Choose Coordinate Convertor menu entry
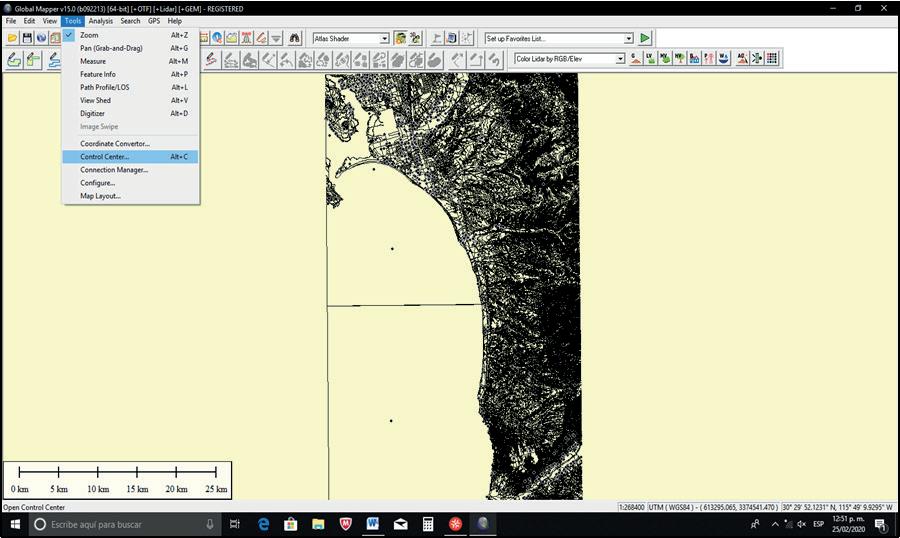900x538 pixels. (114, 144)
